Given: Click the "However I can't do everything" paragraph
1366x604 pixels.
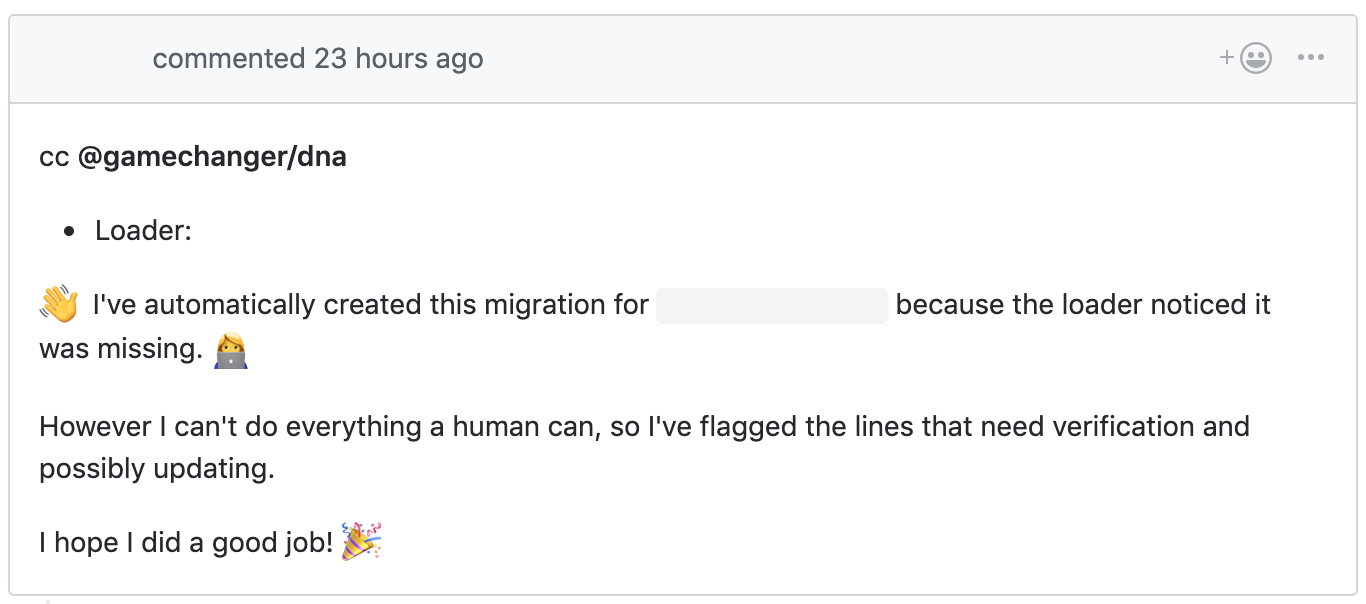Looking at the screenshot, I should click(x=644, y=447).
